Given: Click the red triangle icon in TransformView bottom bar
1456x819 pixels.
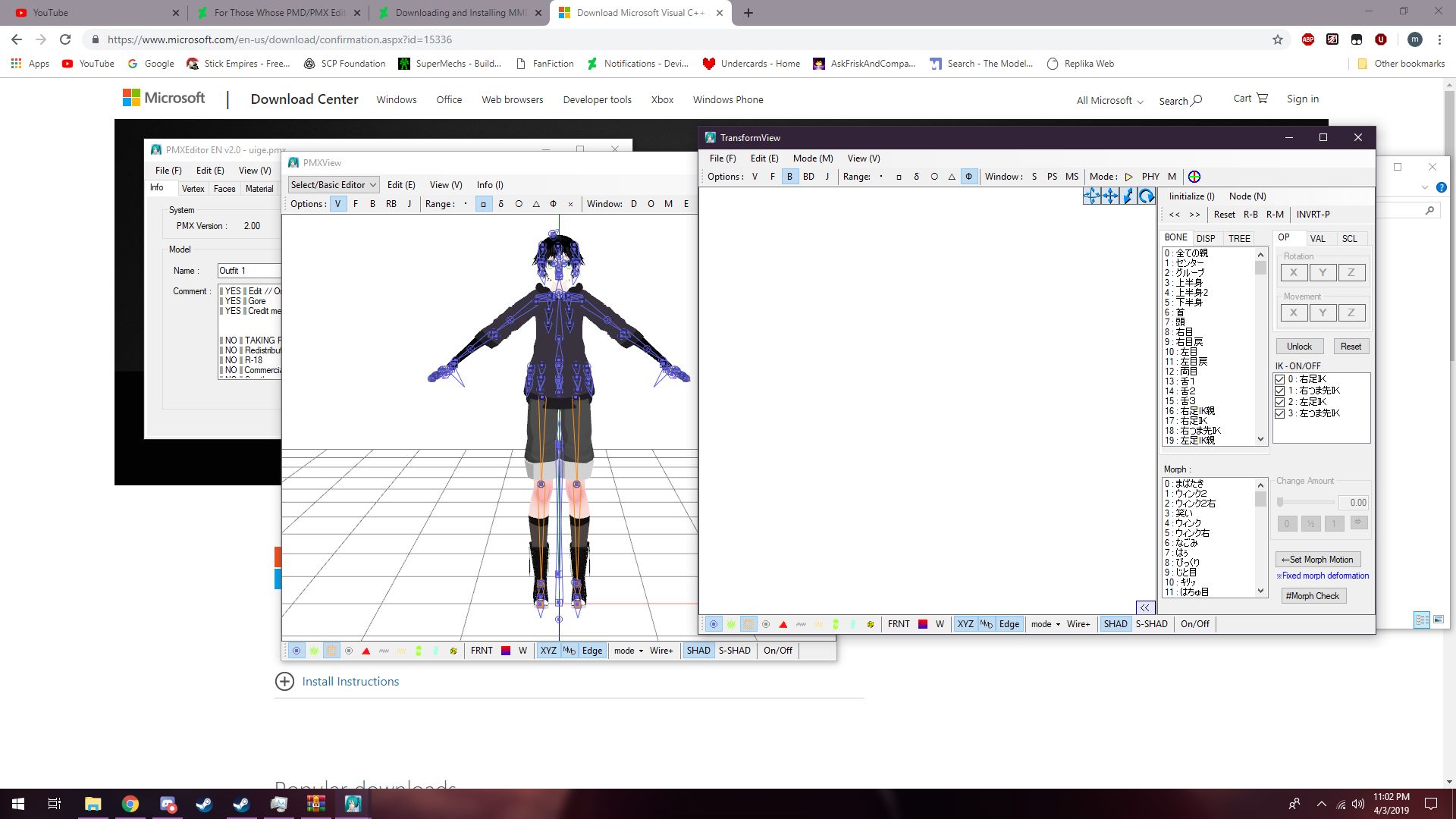Looking at the screenshot, I should pyautogui.click(x=783, y=624).
